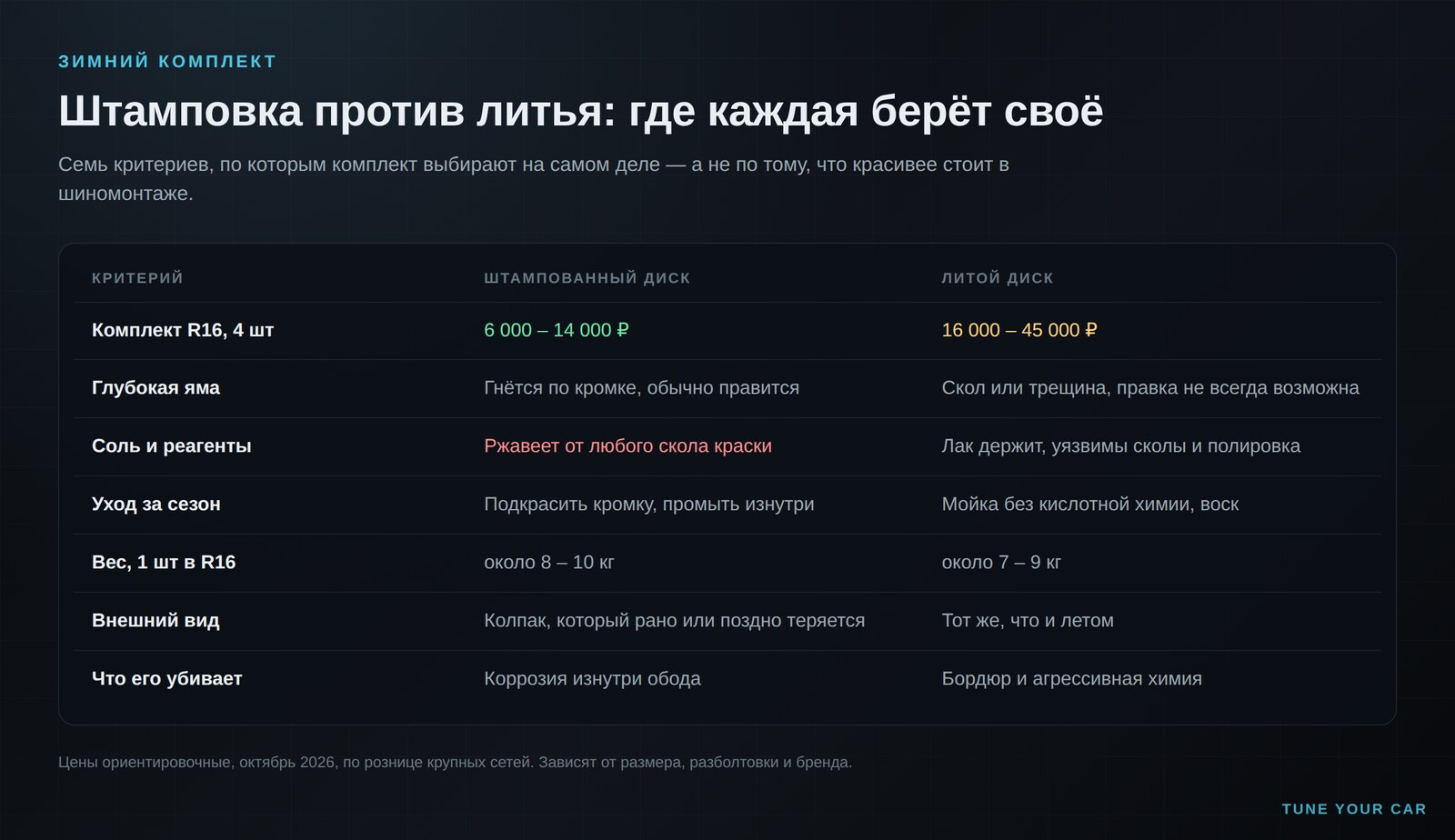Click the 'ЗИМНИЙ КОМПЛЕКТ' label

tap(167, 61)
